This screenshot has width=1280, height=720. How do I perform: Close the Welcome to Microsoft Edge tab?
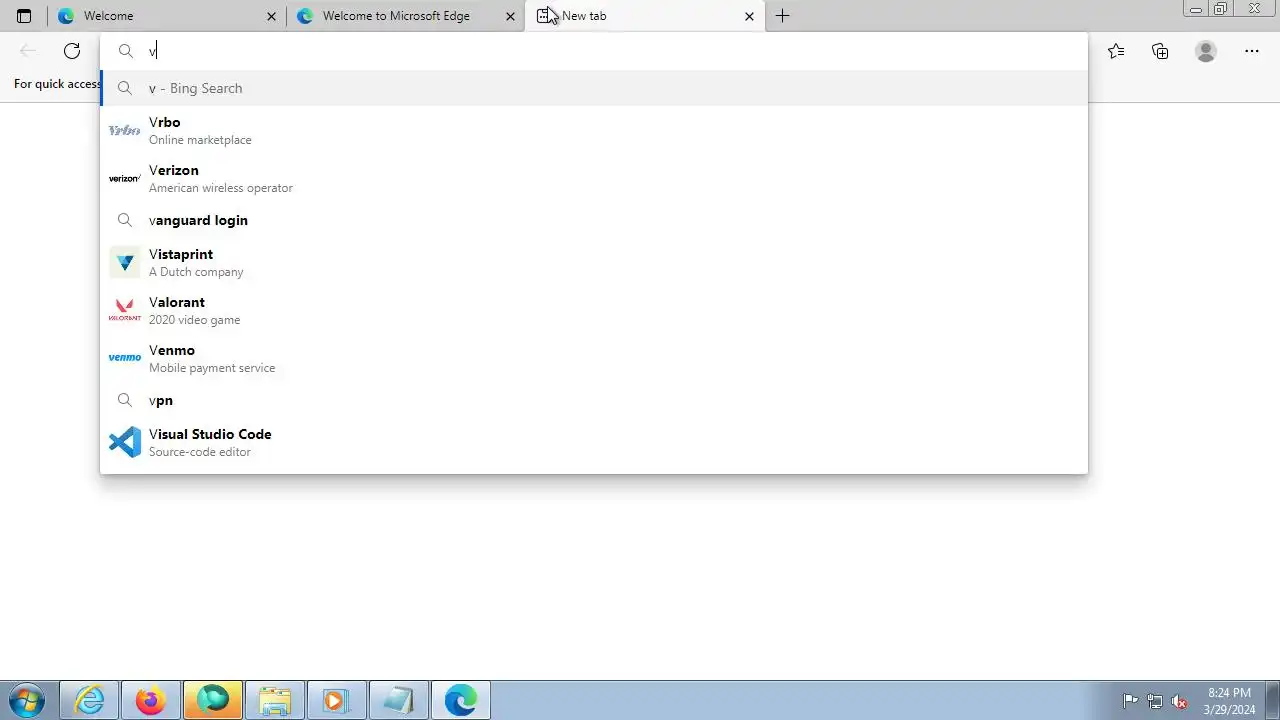coord(510,16)
